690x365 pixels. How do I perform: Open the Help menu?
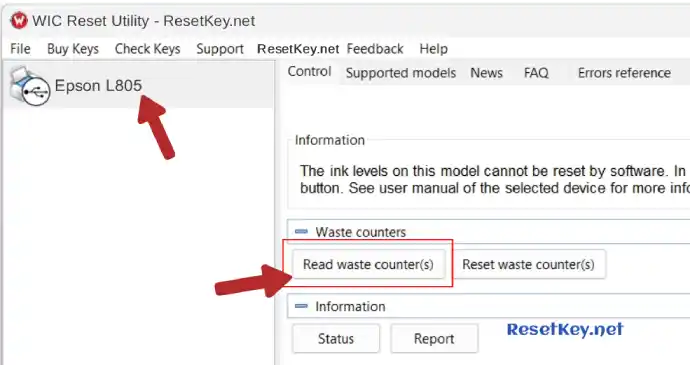point(433,48)
